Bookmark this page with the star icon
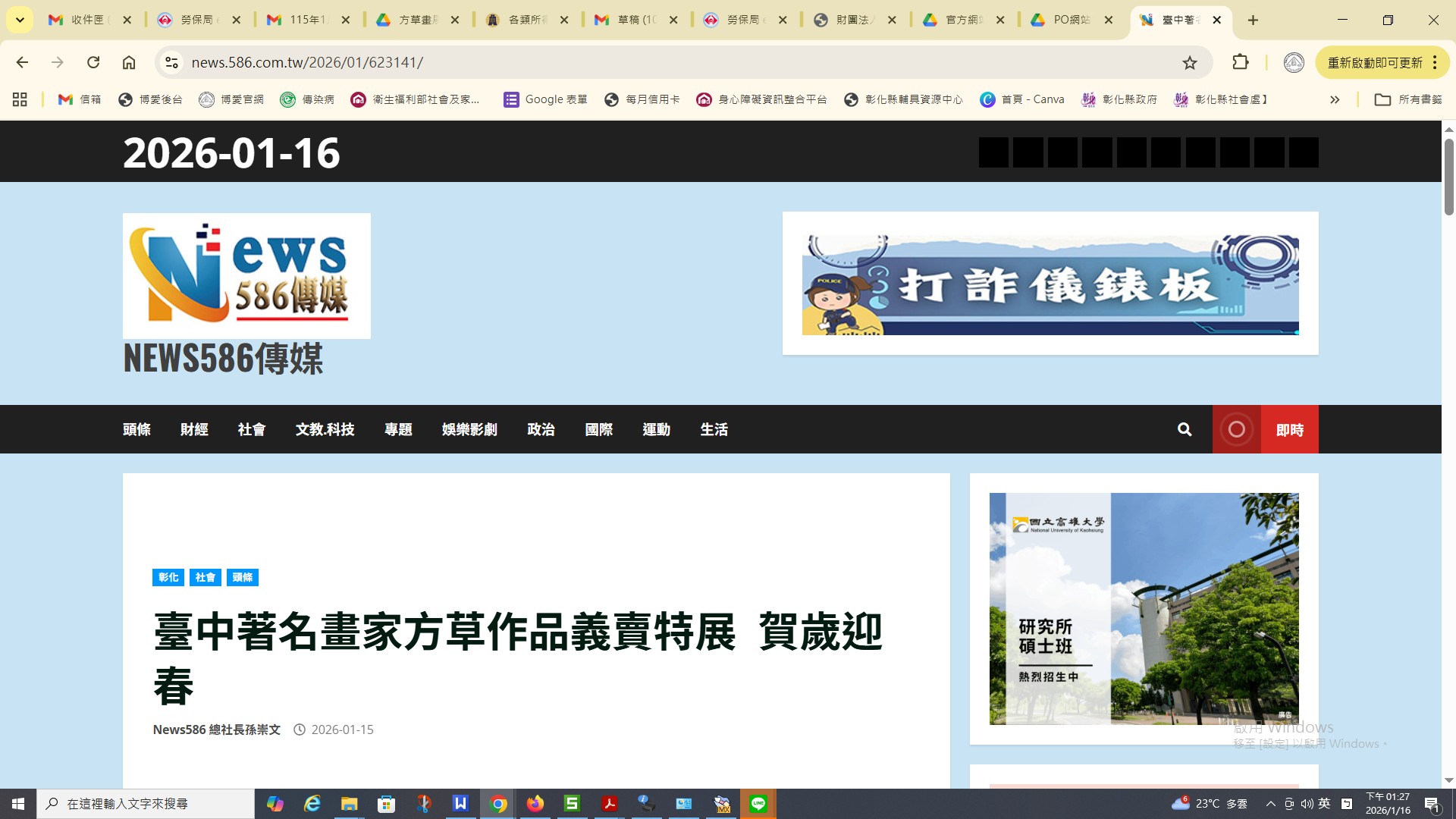This screenshot has width=1456, height=819. pos(1189,63)
